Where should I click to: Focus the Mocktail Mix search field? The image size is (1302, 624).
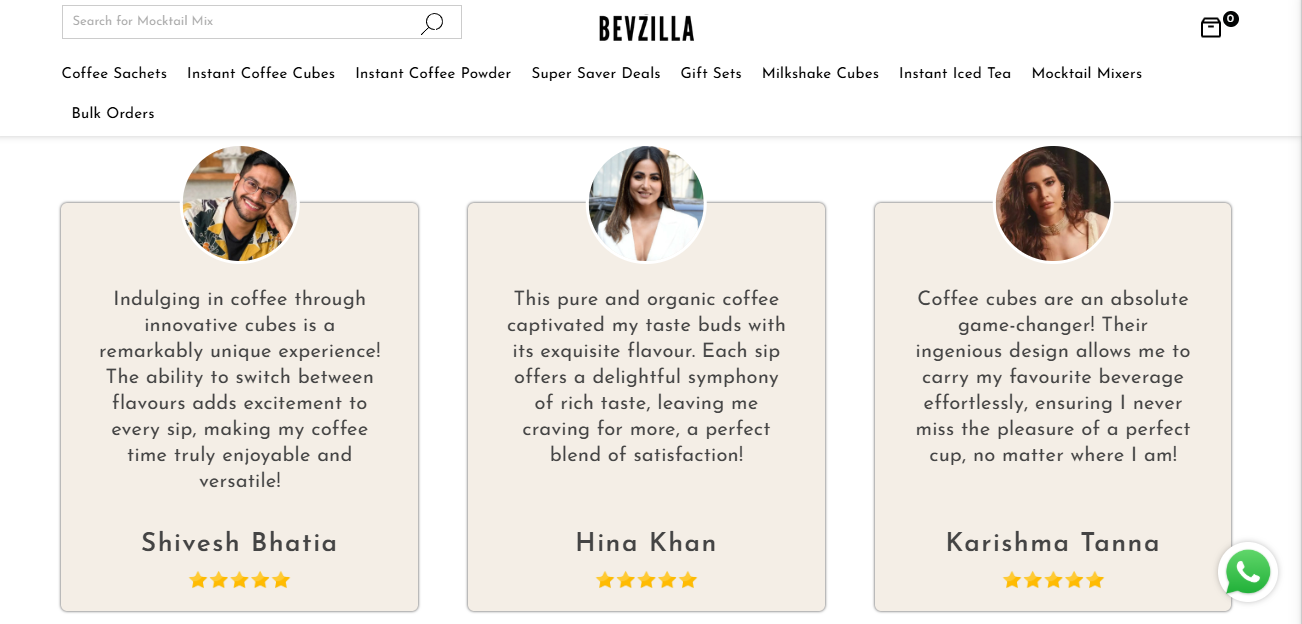coord(240,22)
